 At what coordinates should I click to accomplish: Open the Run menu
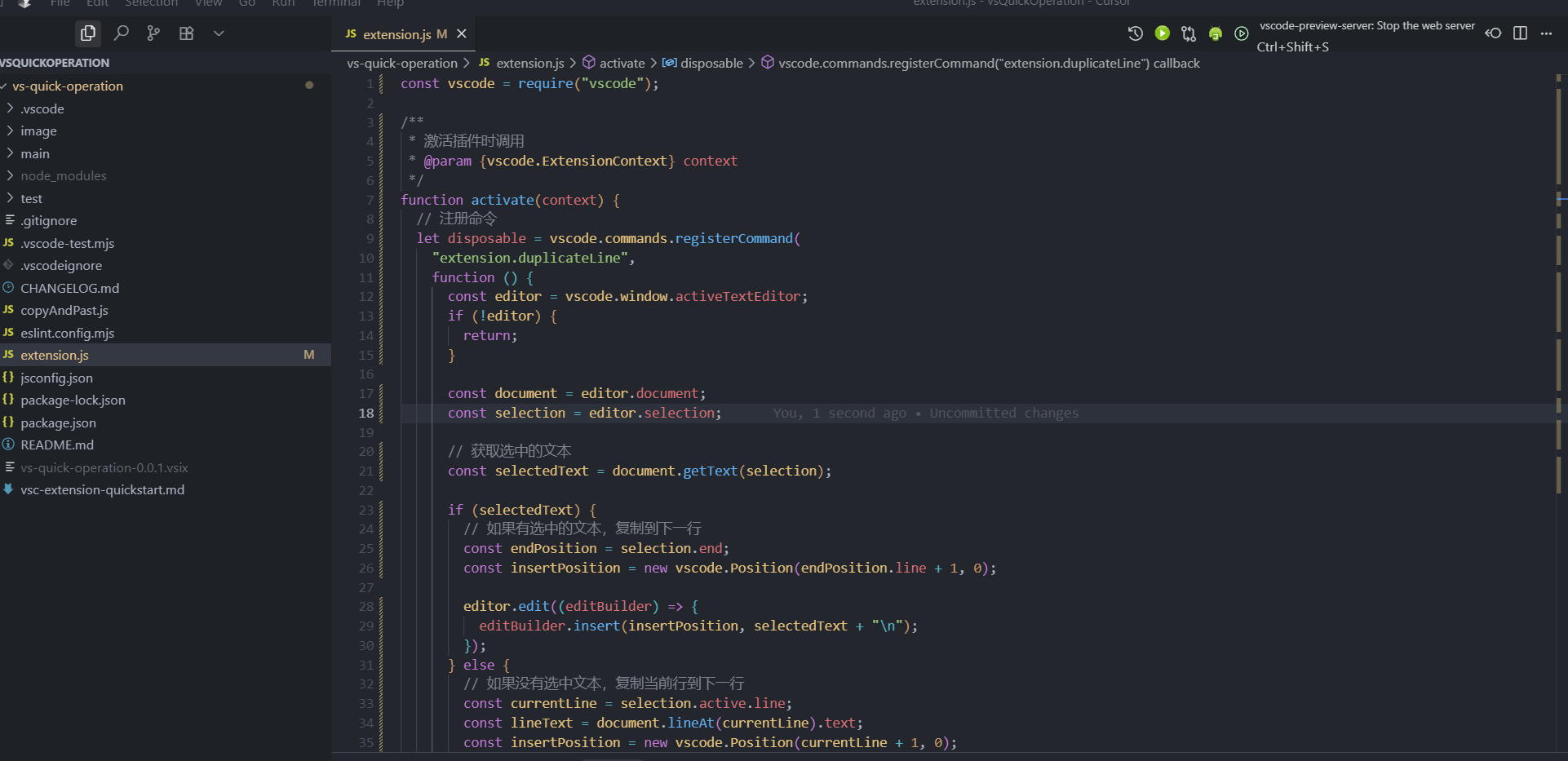coord(283,2)
